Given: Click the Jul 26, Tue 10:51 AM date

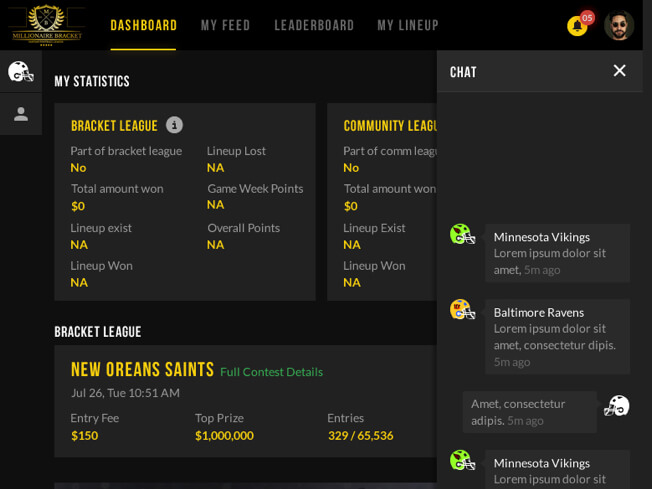Looking at the screenshot, I should 125,393.
